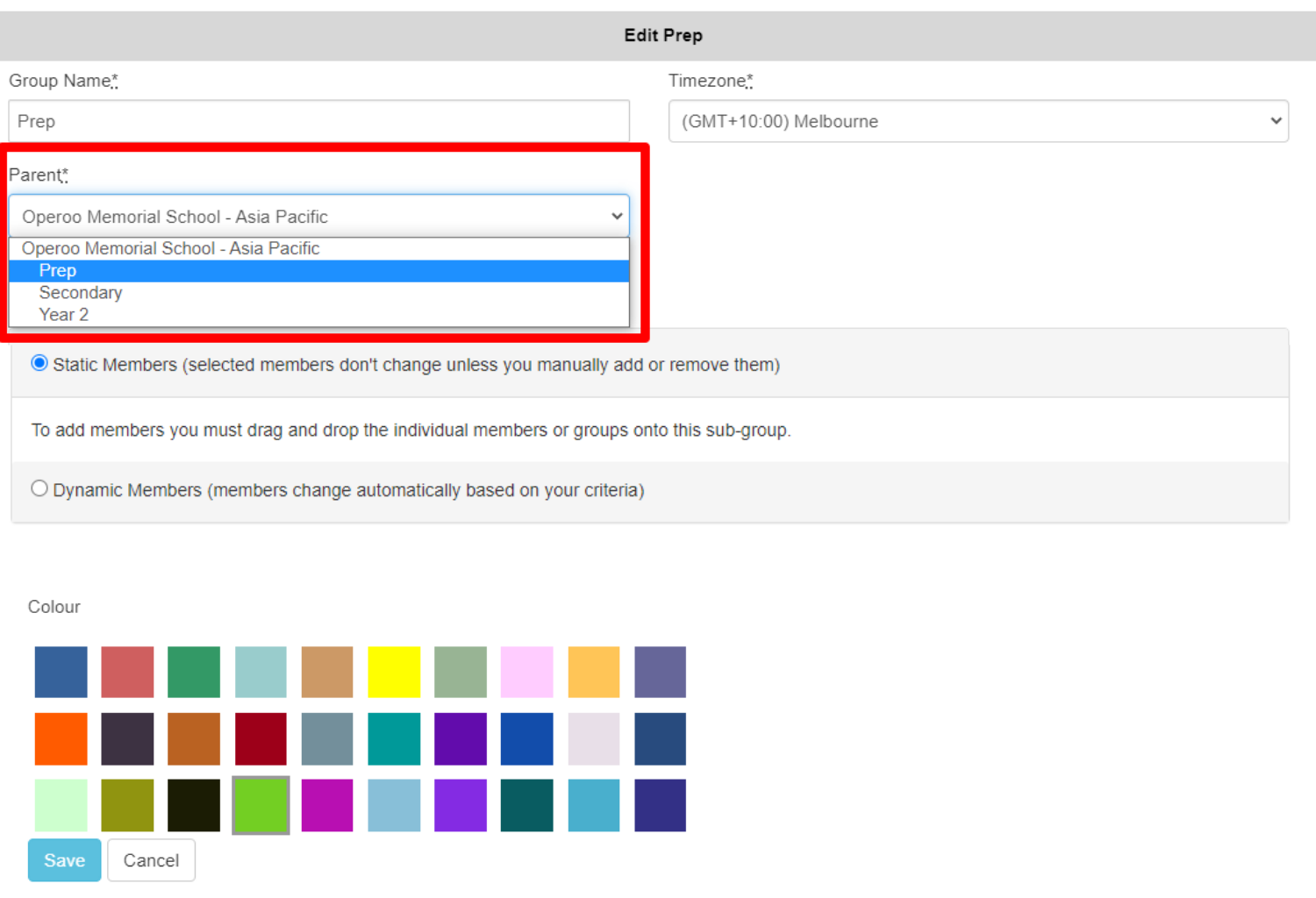
Task: Select the Static Members radio button
Action: 39,363
